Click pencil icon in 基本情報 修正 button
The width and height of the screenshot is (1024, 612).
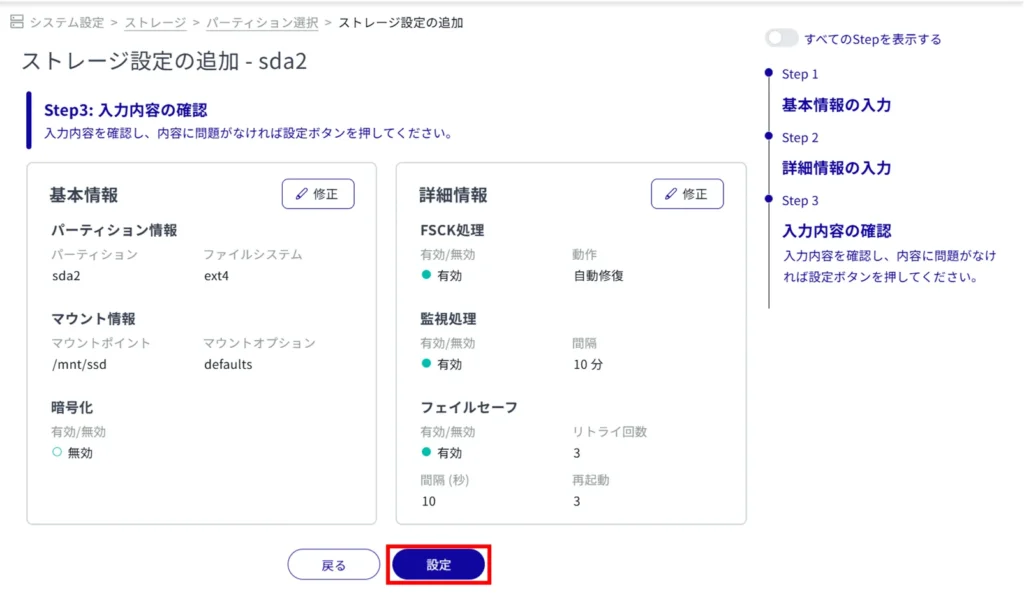coord(301,194)
